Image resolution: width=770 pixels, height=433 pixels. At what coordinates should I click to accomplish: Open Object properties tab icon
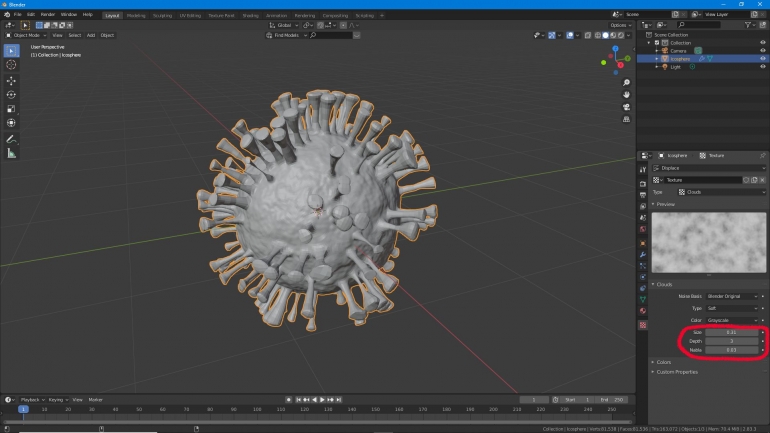[643, 243]
